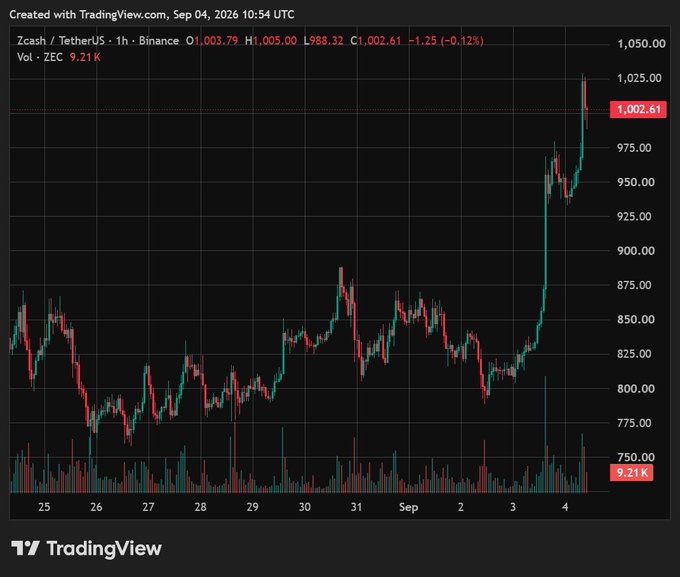Click the Sep month label on the time axis

click(x=409, y=507)
